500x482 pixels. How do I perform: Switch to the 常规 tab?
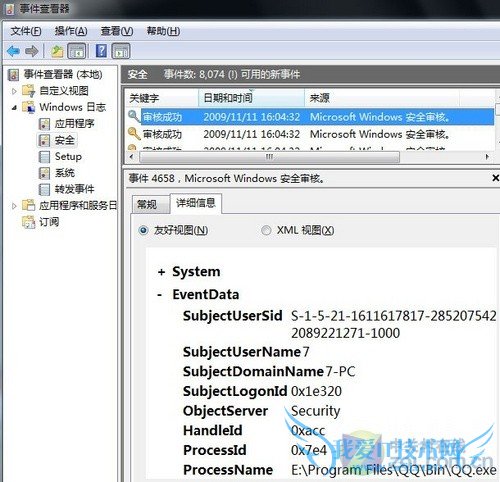tap(150, 204)
